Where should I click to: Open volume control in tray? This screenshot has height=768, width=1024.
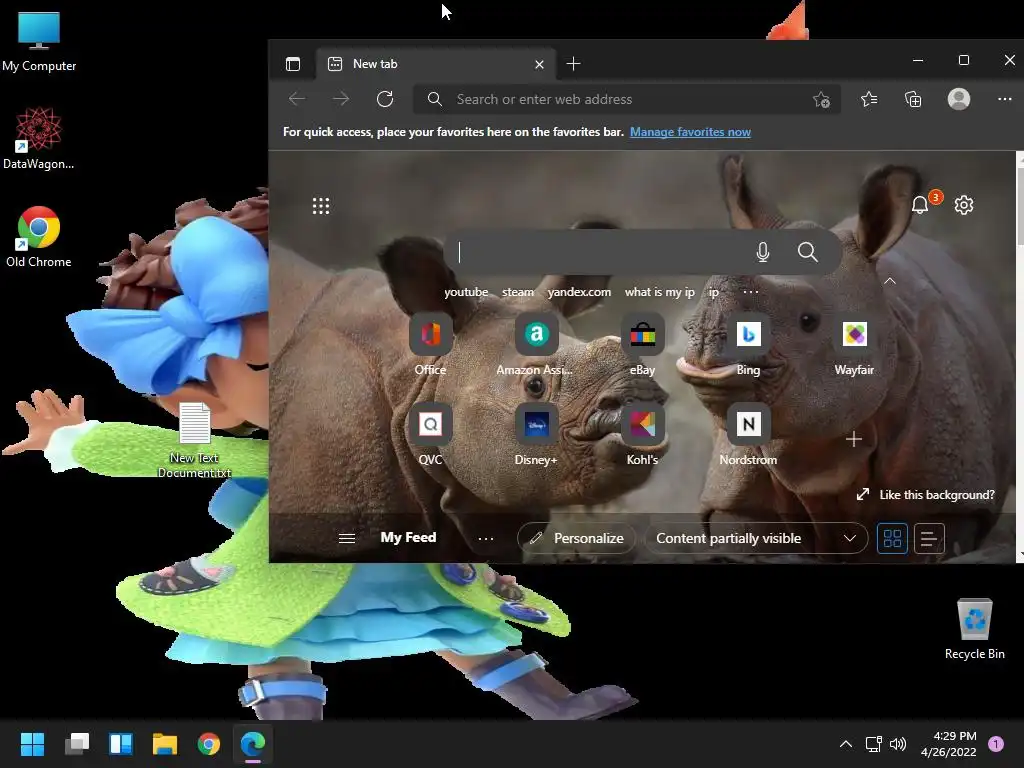tap(898, 744)
